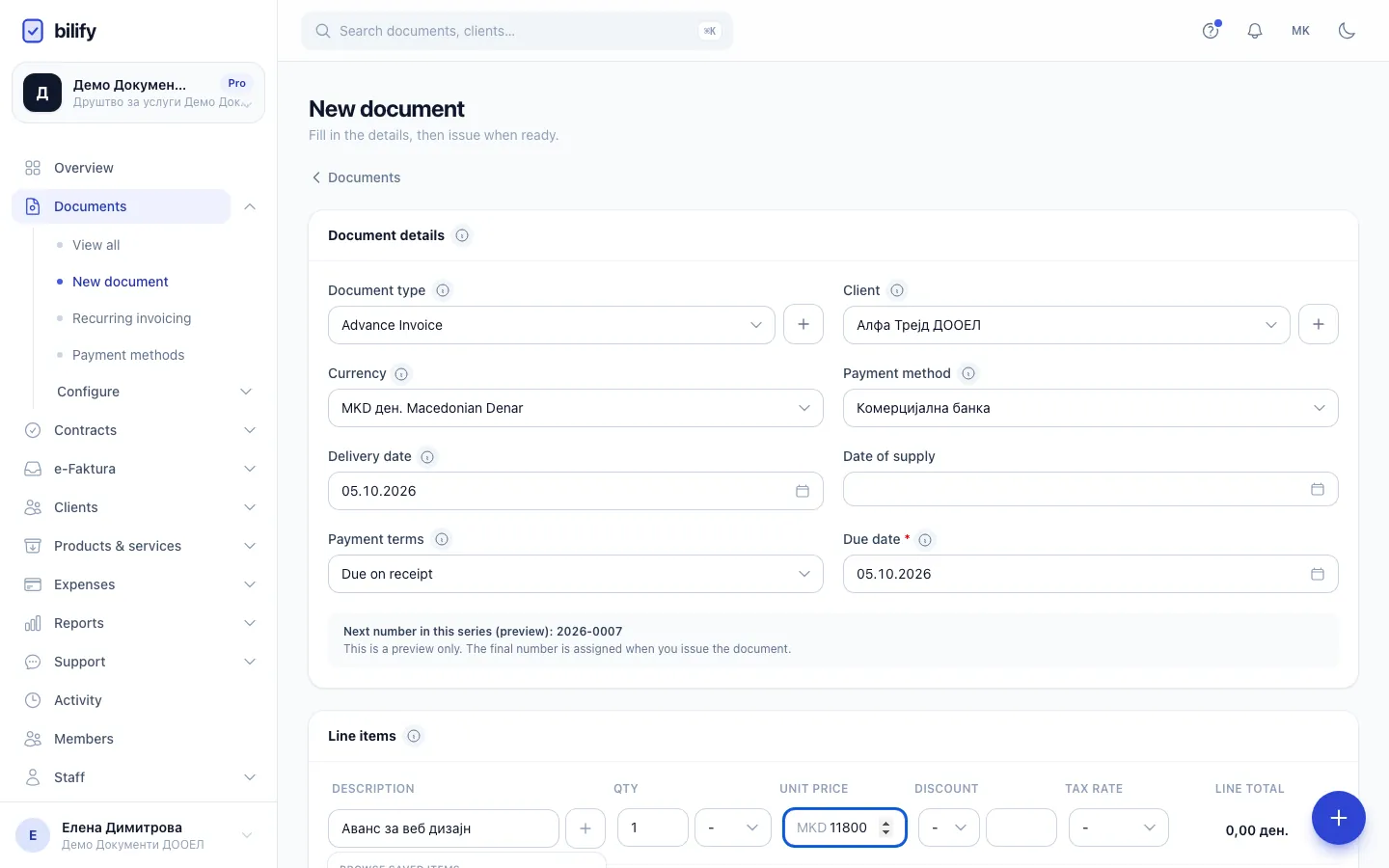This screenshot has height=868, width=1389.
Task: Focus the search documents field
Action: pyautogui.click(x=517, y=31)
